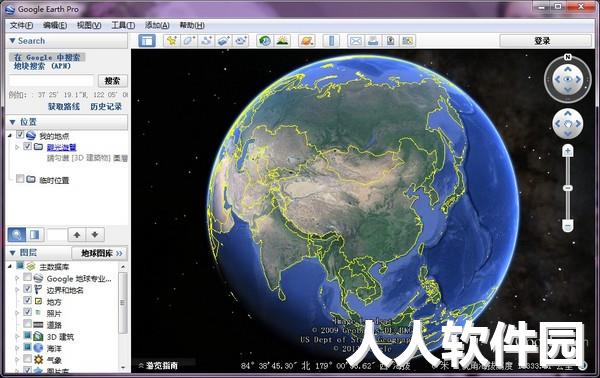The width and height of the screenshot is (600, 378).
Task: Click look joystick up arrow
Action: [x=568, y=69]
